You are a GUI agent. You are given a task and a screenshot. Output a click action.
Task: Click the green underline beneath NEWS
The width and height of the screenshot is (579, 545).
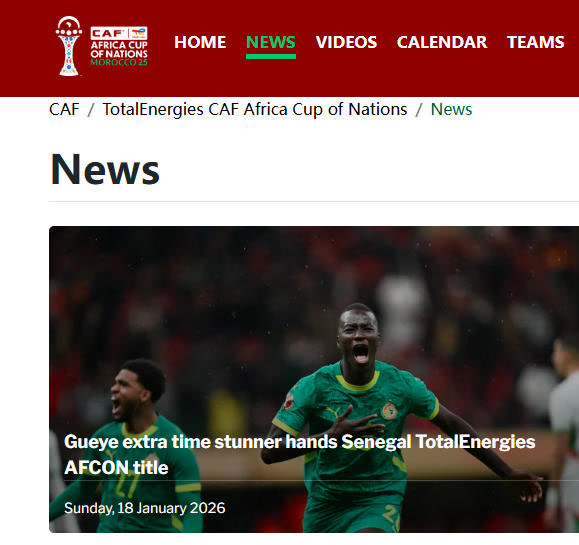[271, 56]
